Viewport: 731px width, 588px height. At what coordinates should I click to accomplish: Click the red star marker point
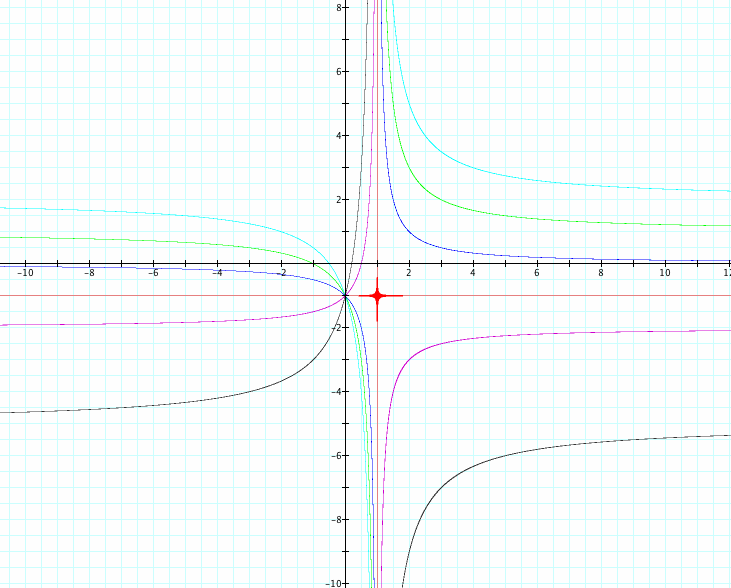(x=377, y=296)
